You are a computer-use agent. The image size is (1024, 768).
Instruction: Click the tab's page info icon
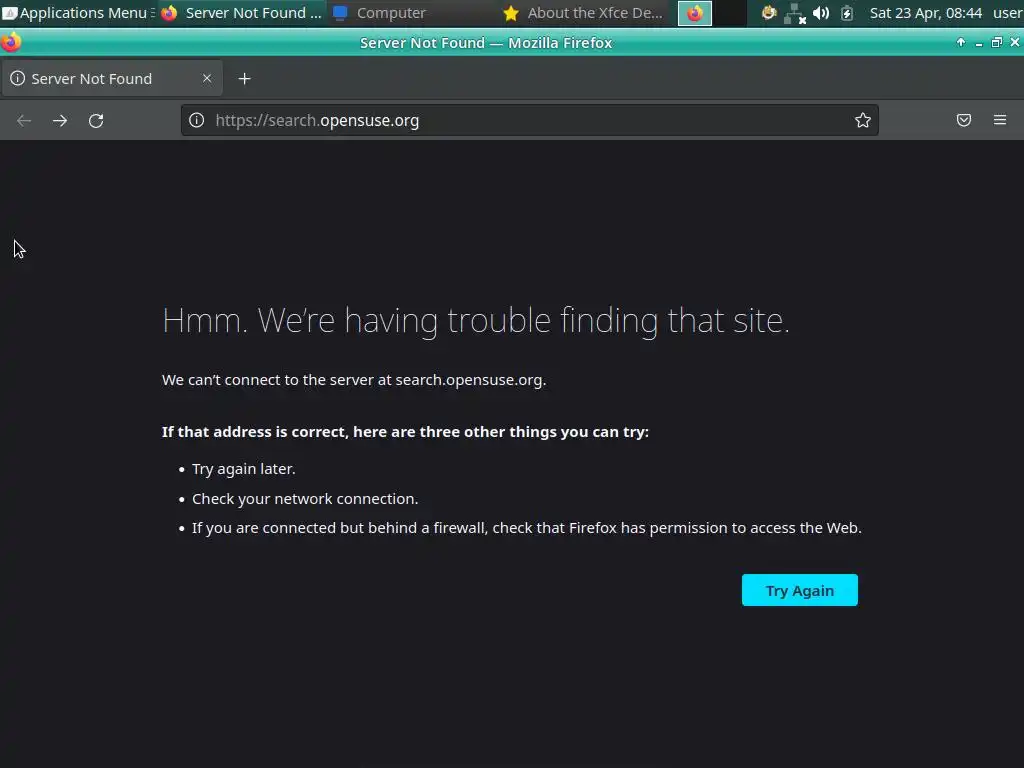(18, 78)
